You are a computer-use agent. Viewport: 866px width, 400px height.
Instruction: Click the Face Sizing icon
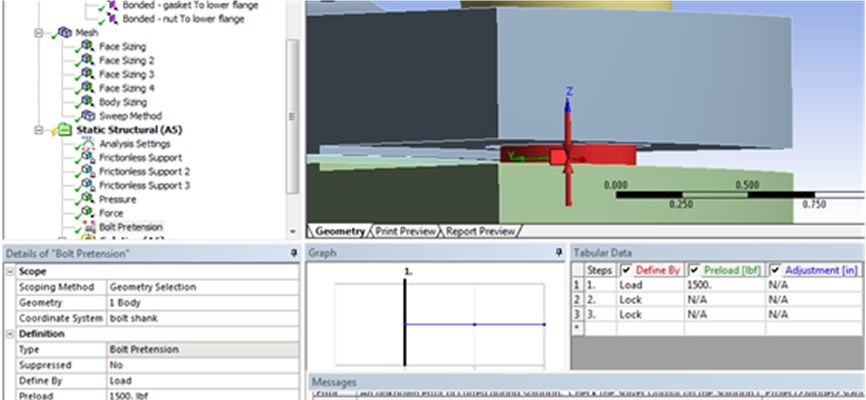point(87,46)
